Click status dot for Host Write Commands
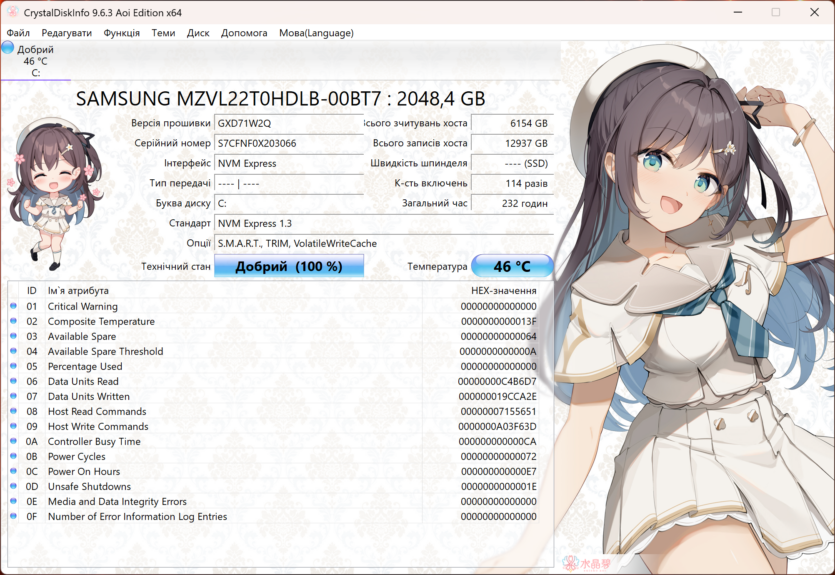 13,426
